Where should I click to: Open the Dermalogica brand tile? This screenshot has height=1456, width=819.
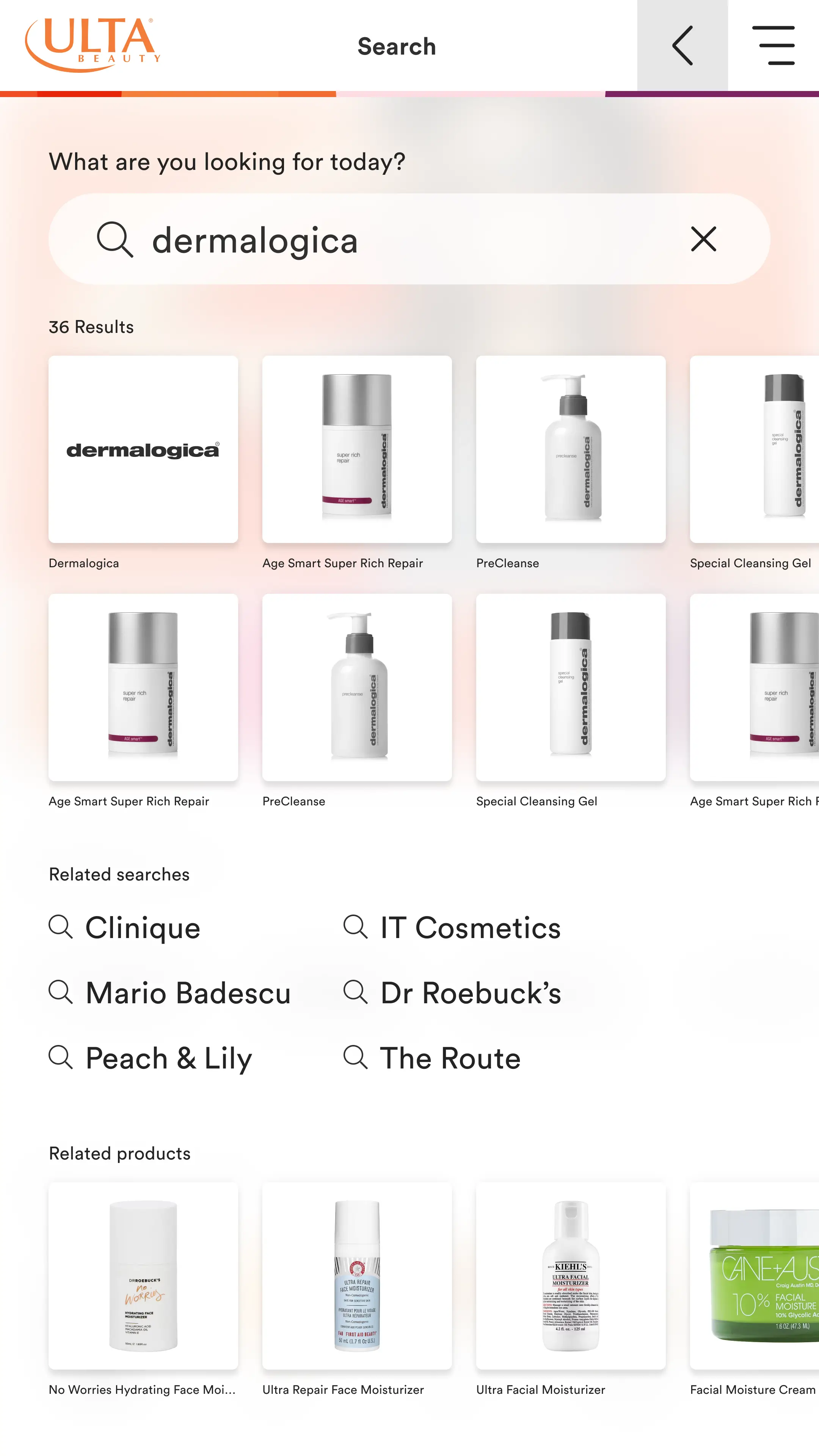pyautogui.click(x=143, y=463)
